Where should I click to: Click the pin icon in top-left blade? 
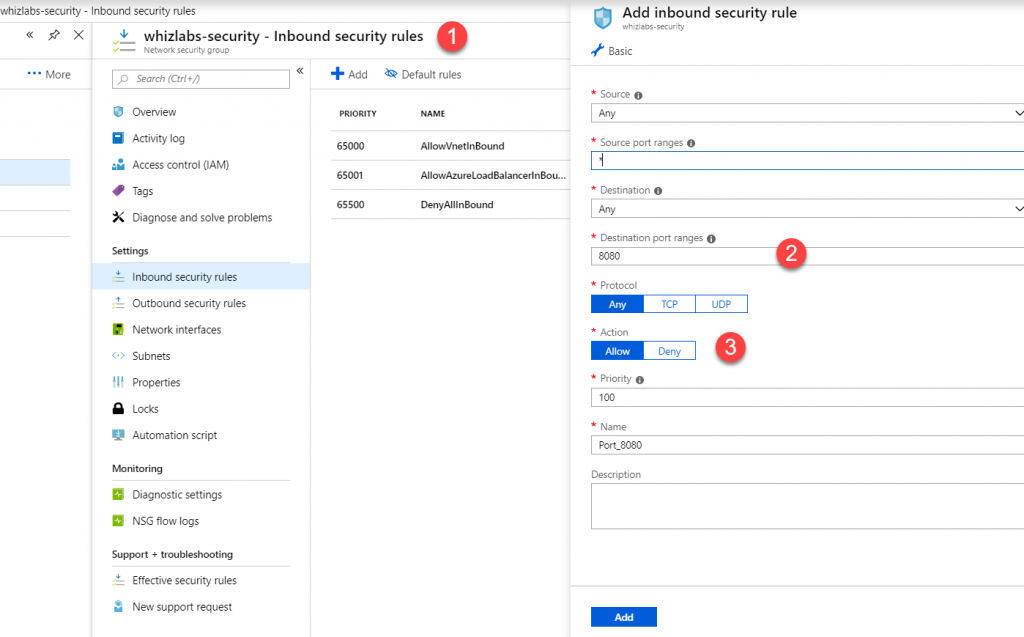coord(54,35)
